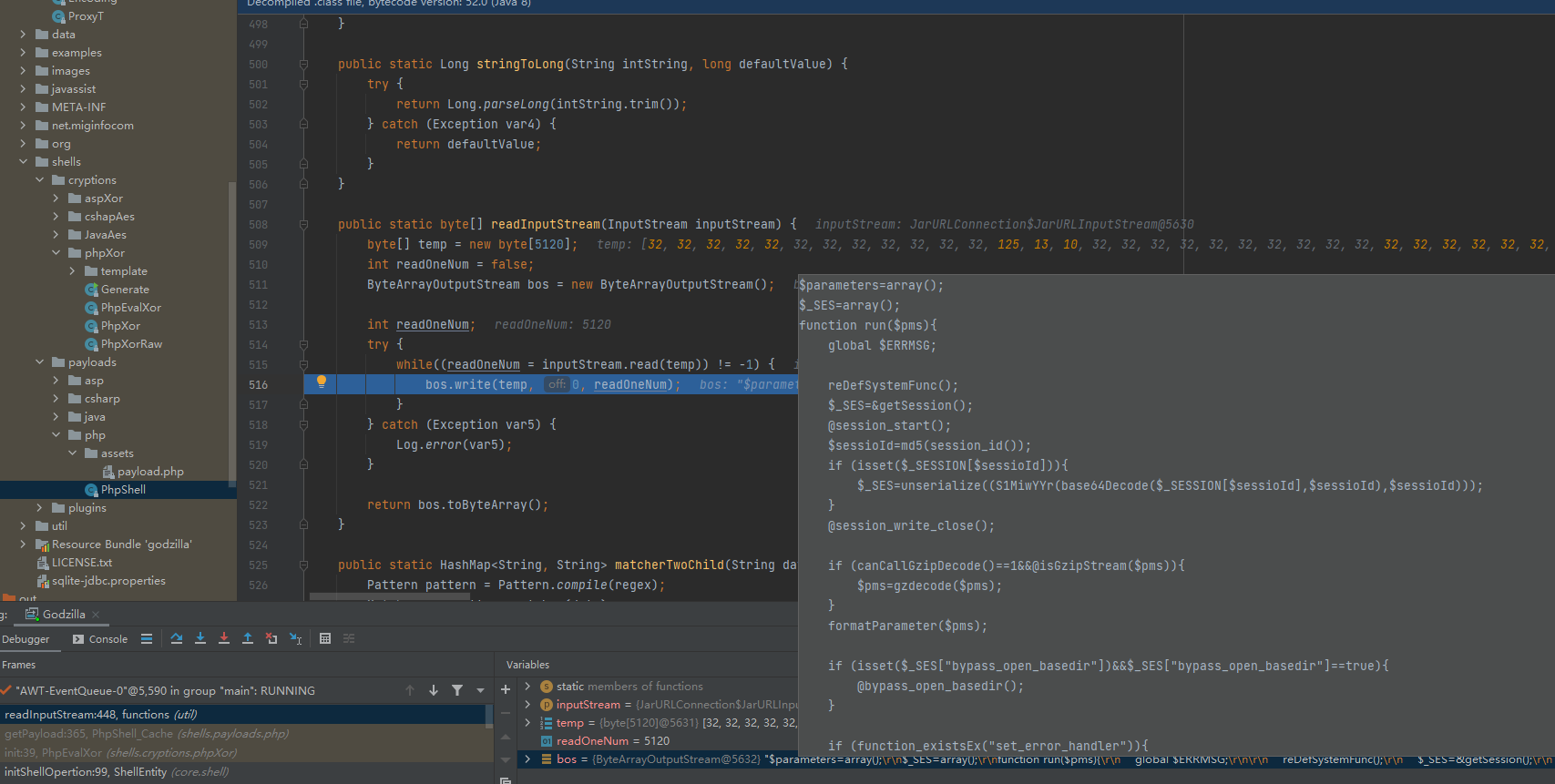
Task: Click the lightbulb intention icon on line 516
Action: (321, 382)
